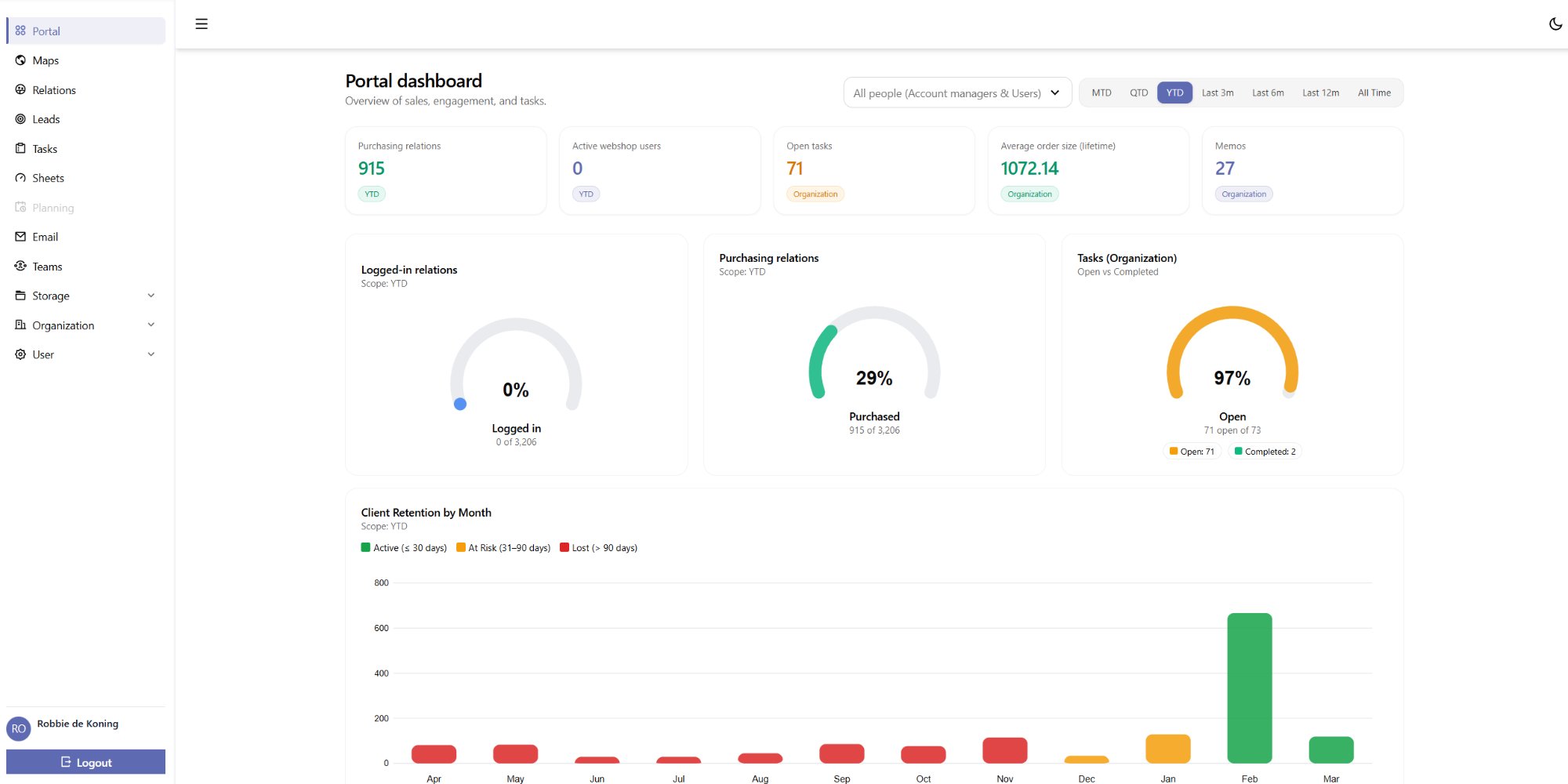This screenshot has width=1568, height=784.
Task: Open Leads target icon
Action: point(20,119)
